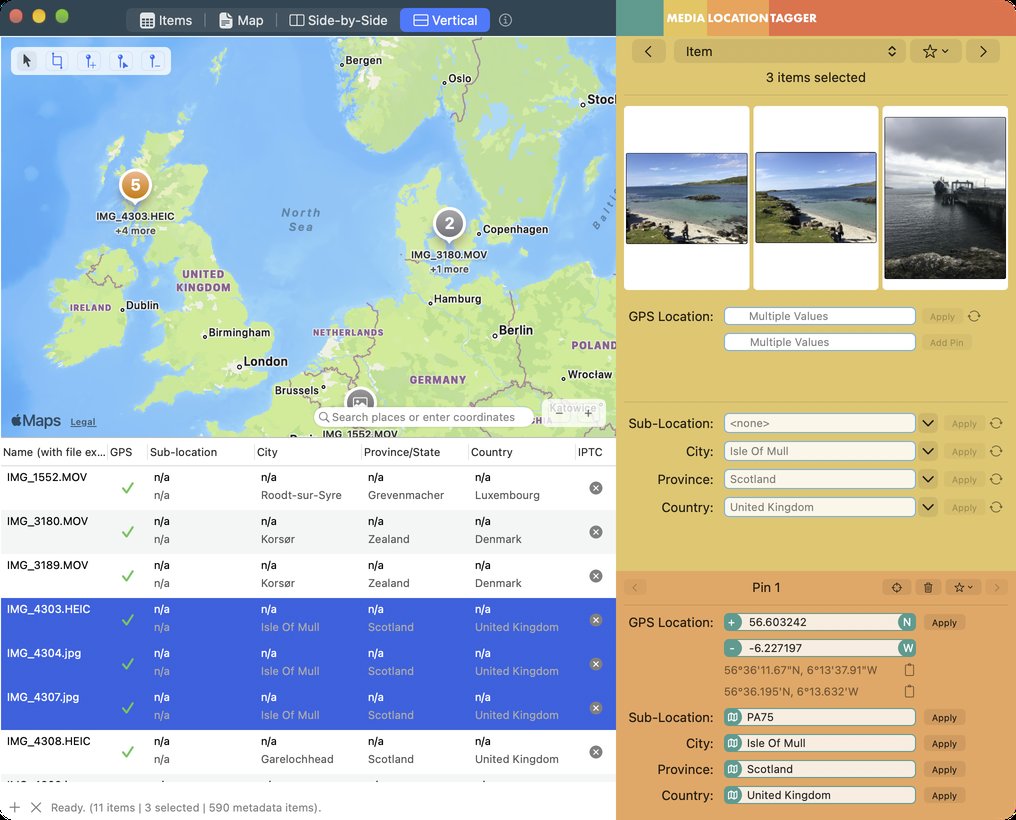Viewport: 1016px width, 820px height.
Task: Clear IPTC data for IMG_3189.MOV
Action: (x=596, y=576)
